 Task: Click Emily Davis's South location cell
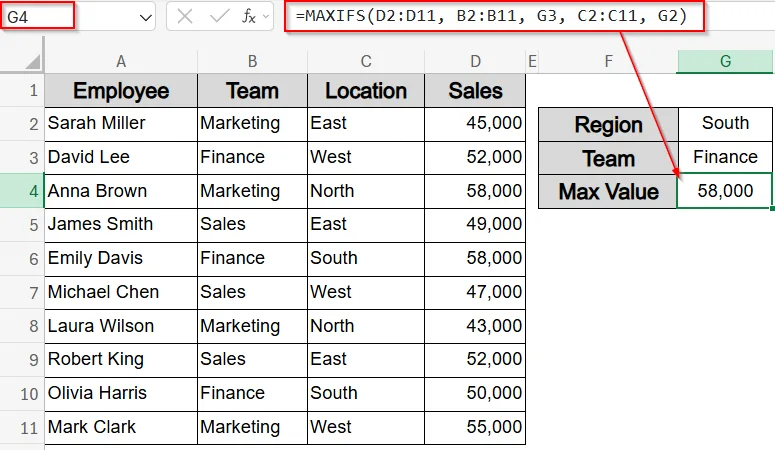[x=366, y=258]
